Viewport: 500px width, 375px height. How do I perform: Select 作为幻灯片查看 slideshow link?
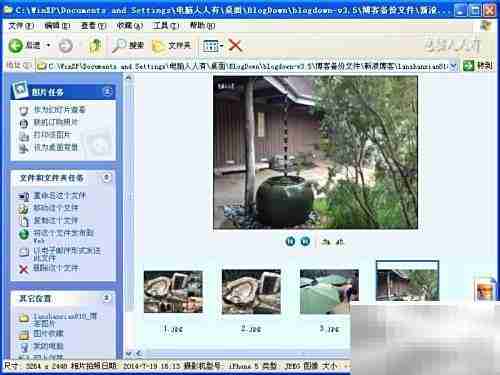tap(59, 110)
